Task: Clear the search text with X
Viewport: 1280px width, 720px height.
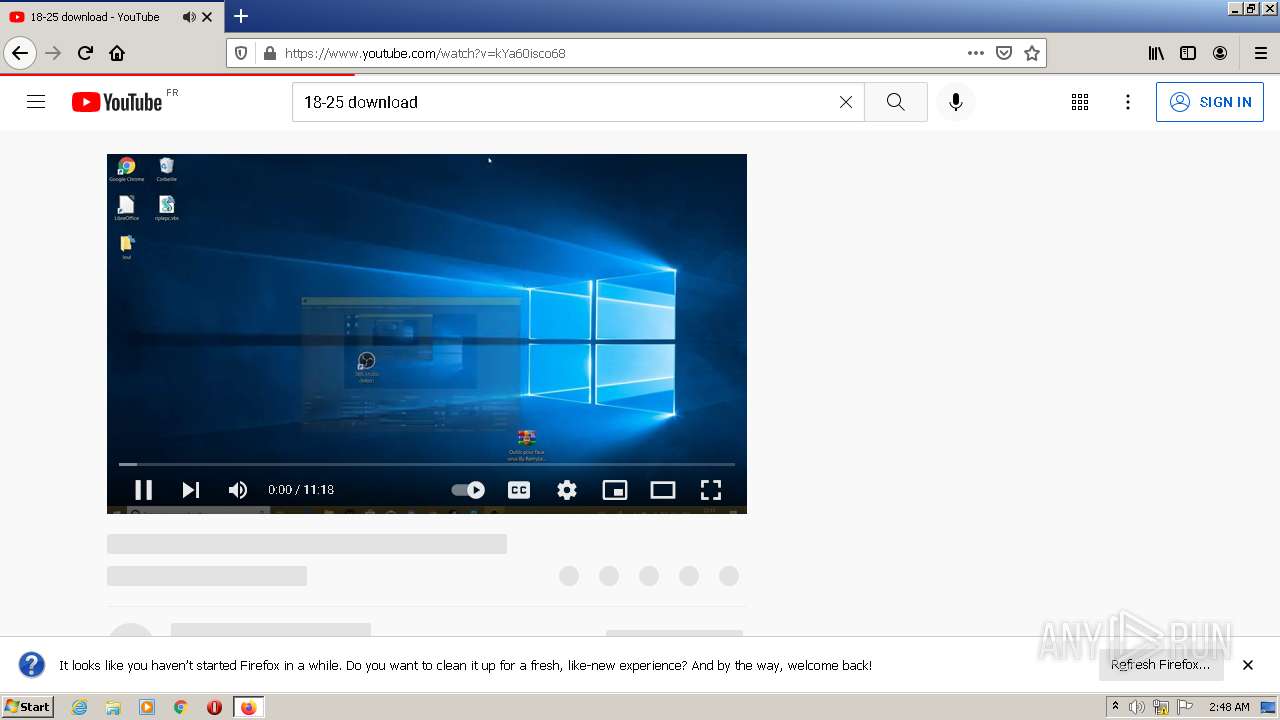Action: click(x=846, y=102)
